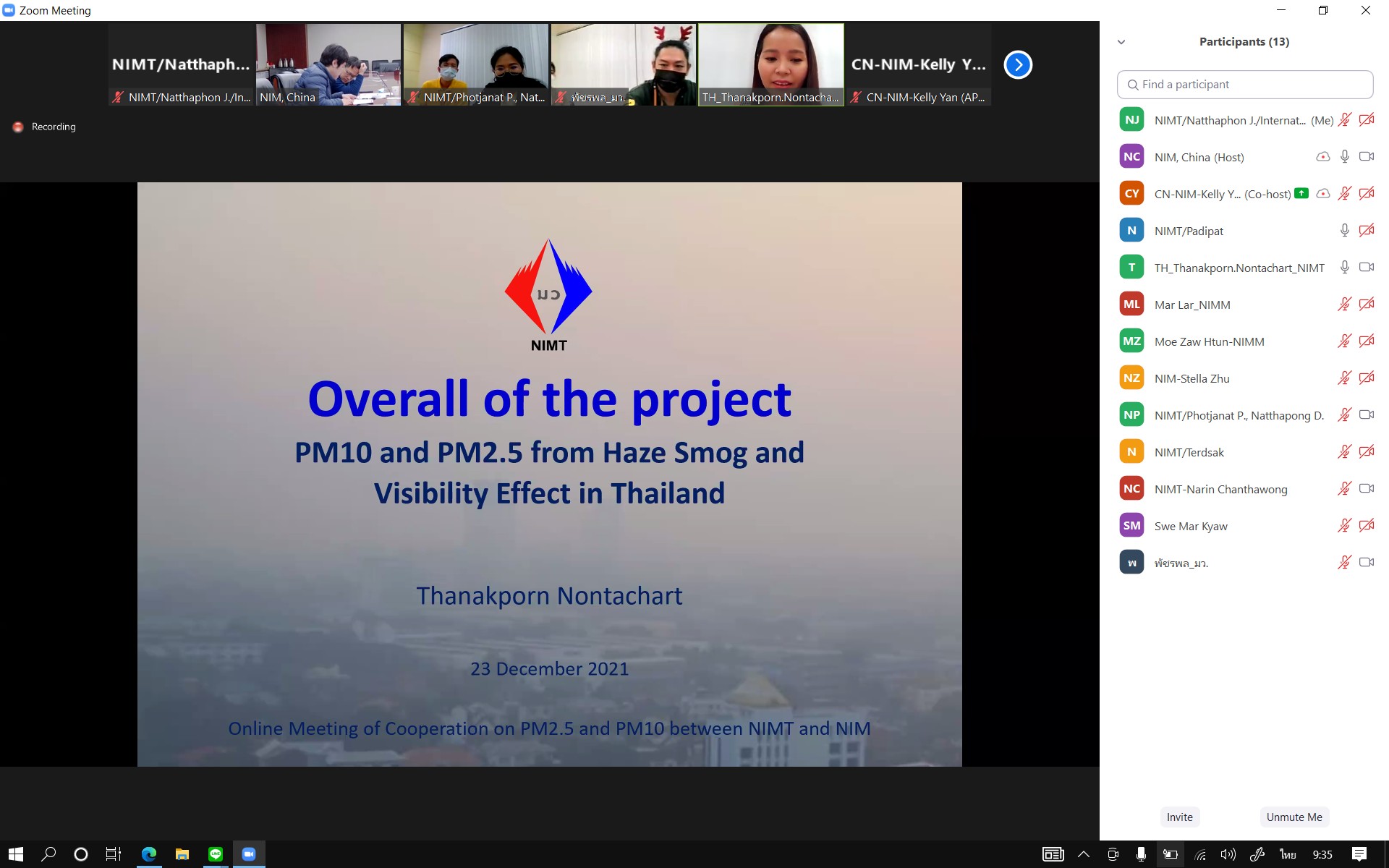Image resolution: width=1389 pixels, height=868 pixels.
Task: Click the screen share icon beside CN-NIM-Kelly
Action: (1301, 193)
